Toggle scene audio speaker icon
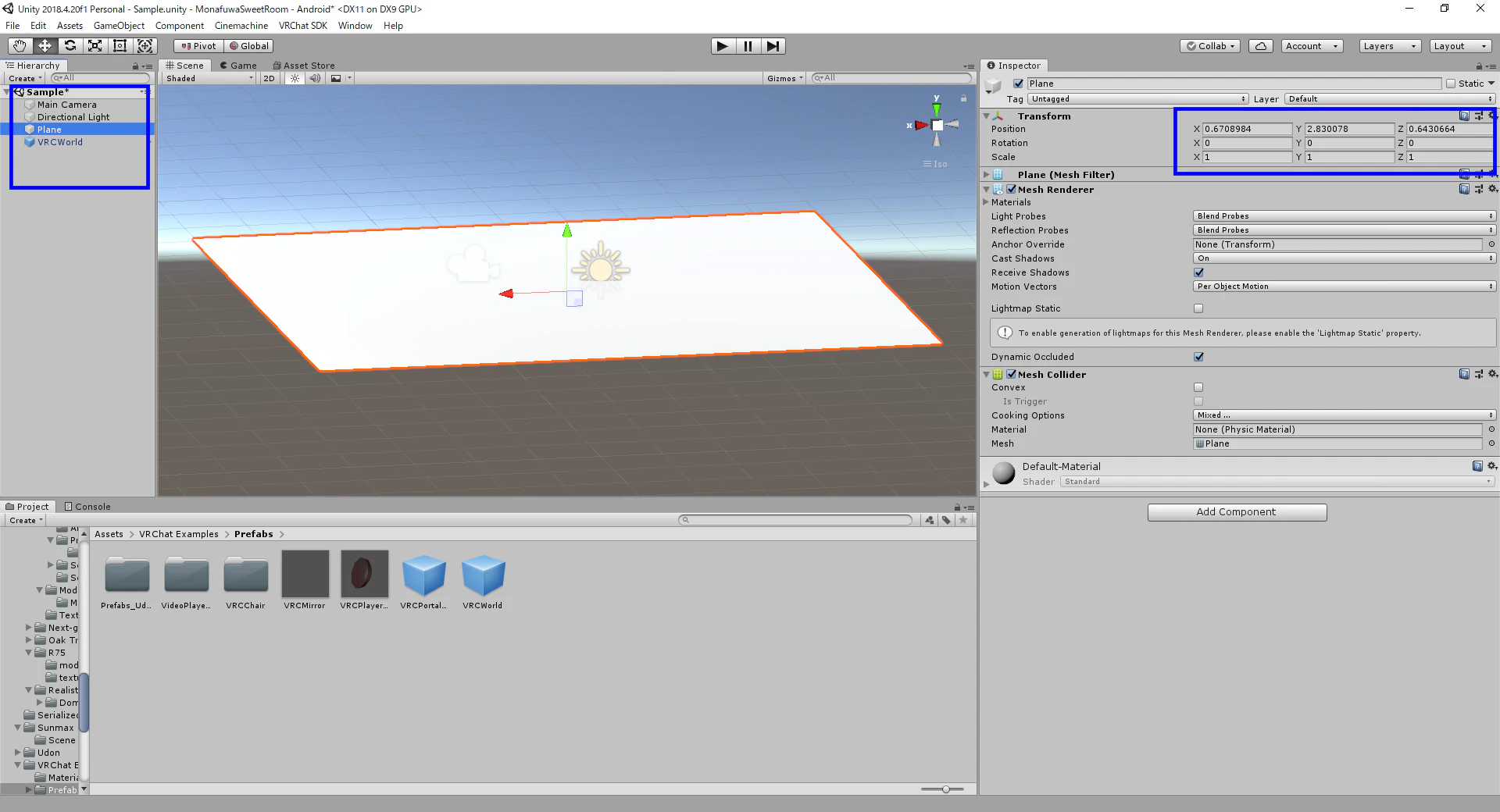The height and width of the screenshot is (812, 1500). (x=315, y=78)
